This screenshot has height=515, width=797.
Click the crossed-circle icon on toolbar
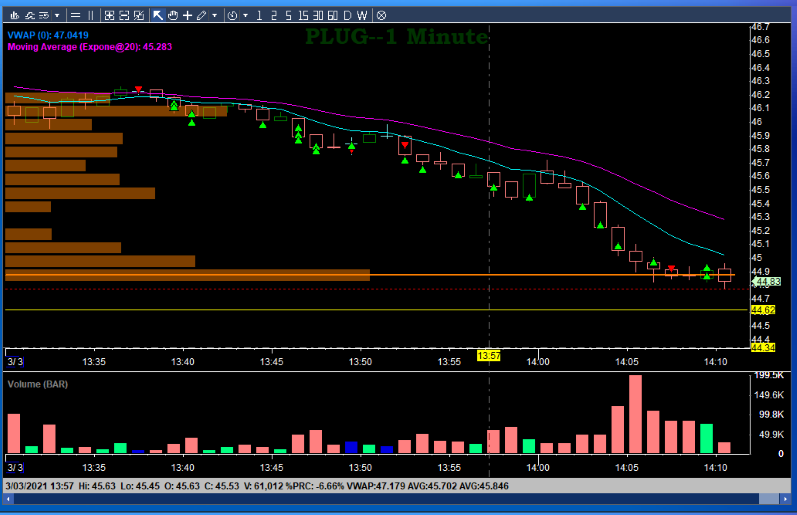coord(381,15)
